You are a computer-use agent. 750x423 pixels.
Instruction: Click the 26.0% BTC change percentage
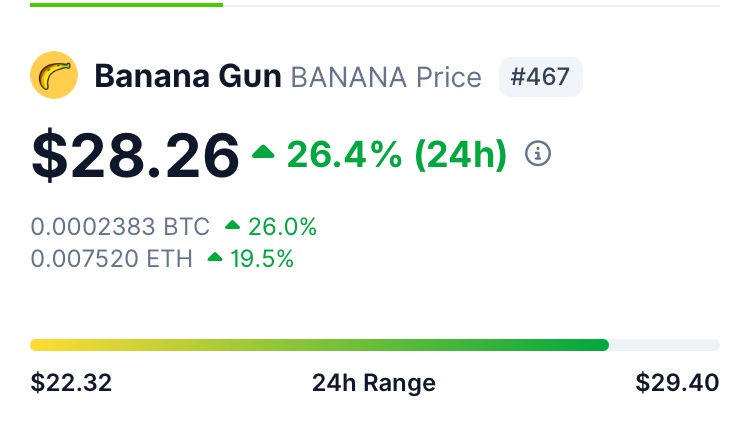283,227
